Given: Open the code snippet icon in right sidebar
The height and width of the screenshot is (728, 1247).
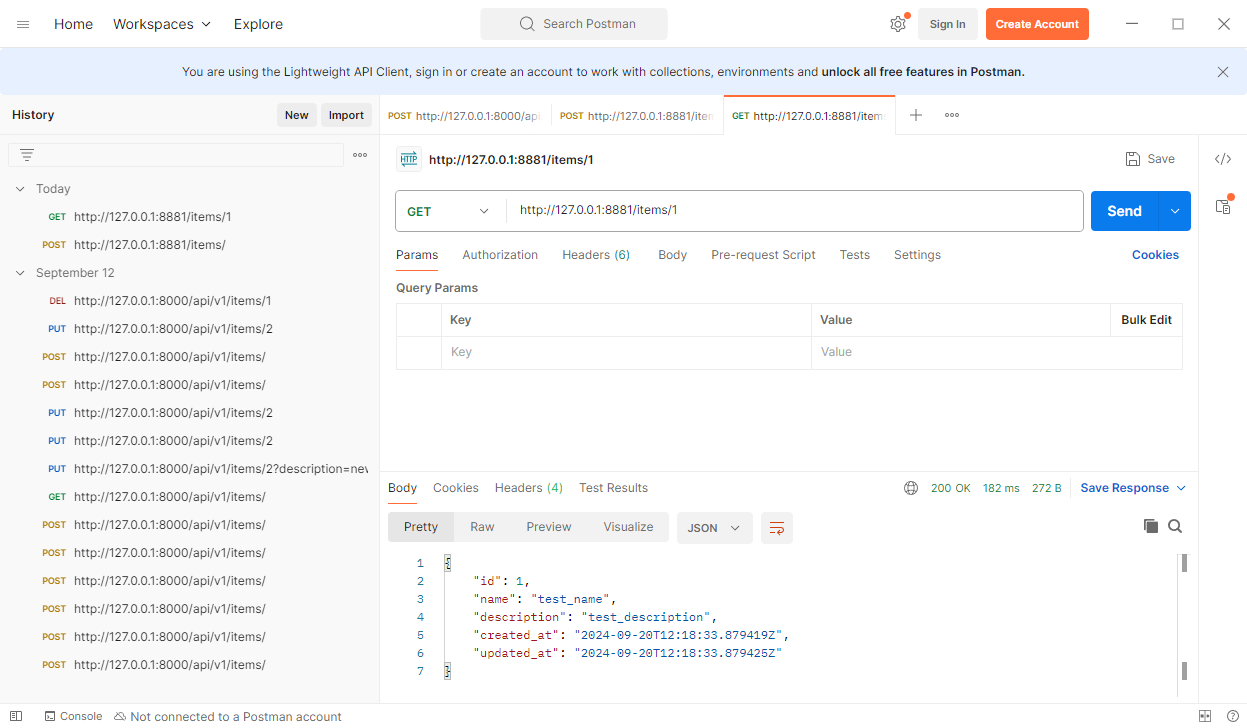Looking at the screenshot, I should coord(1223,159).
